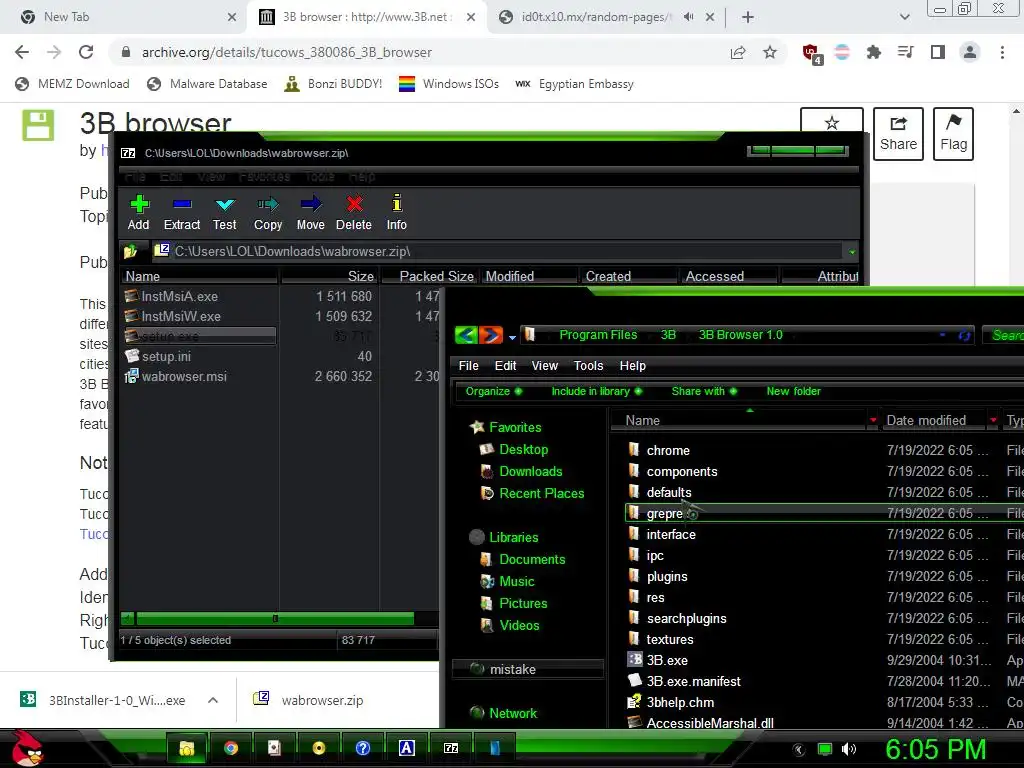This screenshot has height=768, width=1024.
Task: Click Angry Birds start button on taskbar
Action: coord(27,748)
